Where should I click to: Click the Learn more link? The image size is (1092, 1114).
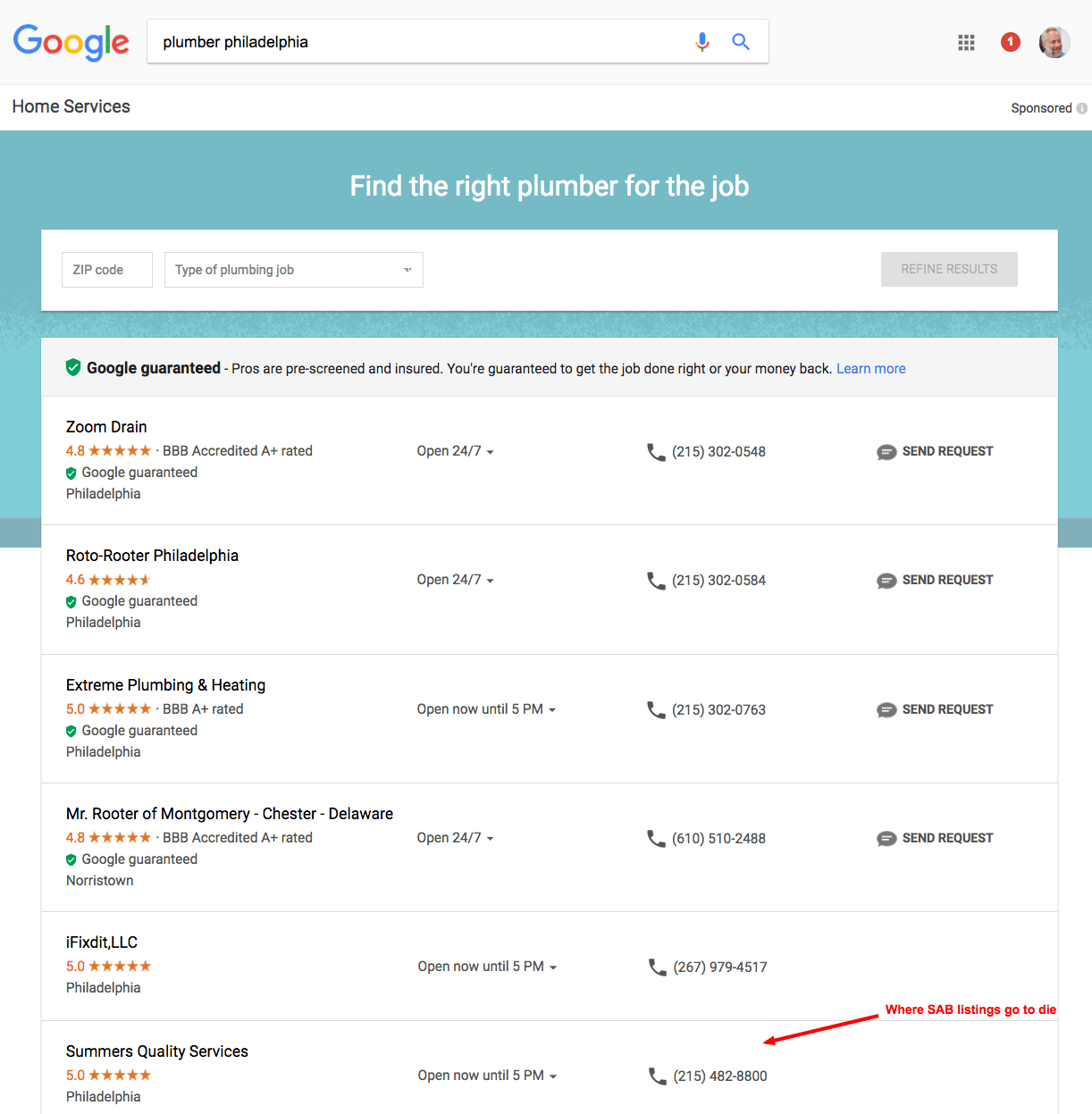click(871, 369)
